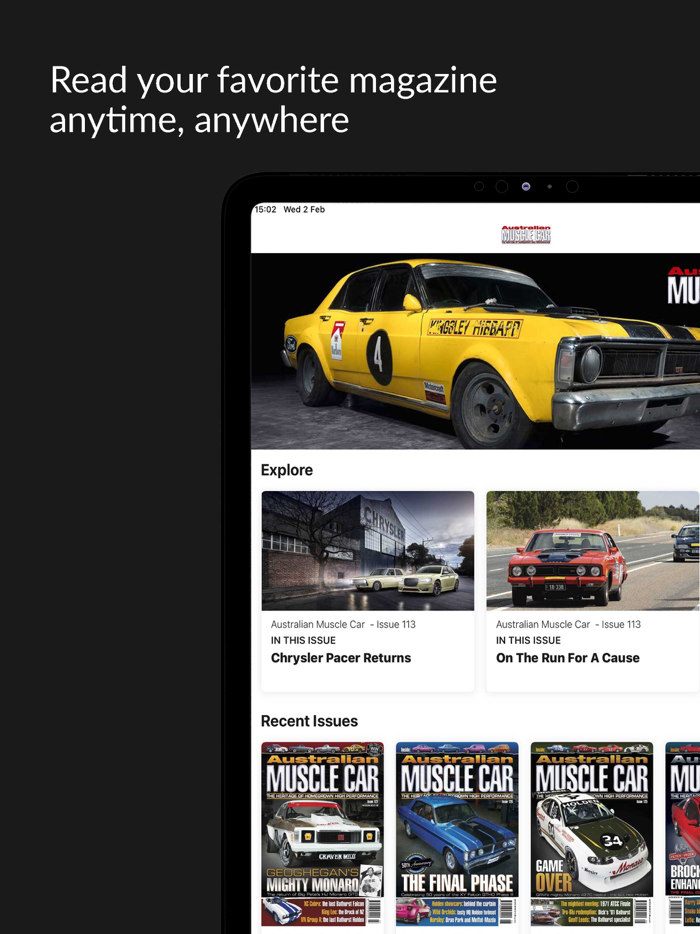Tap the Australian Muscle Car header logo
Screen dimensions: 700x934
click(x=526, y=235)
